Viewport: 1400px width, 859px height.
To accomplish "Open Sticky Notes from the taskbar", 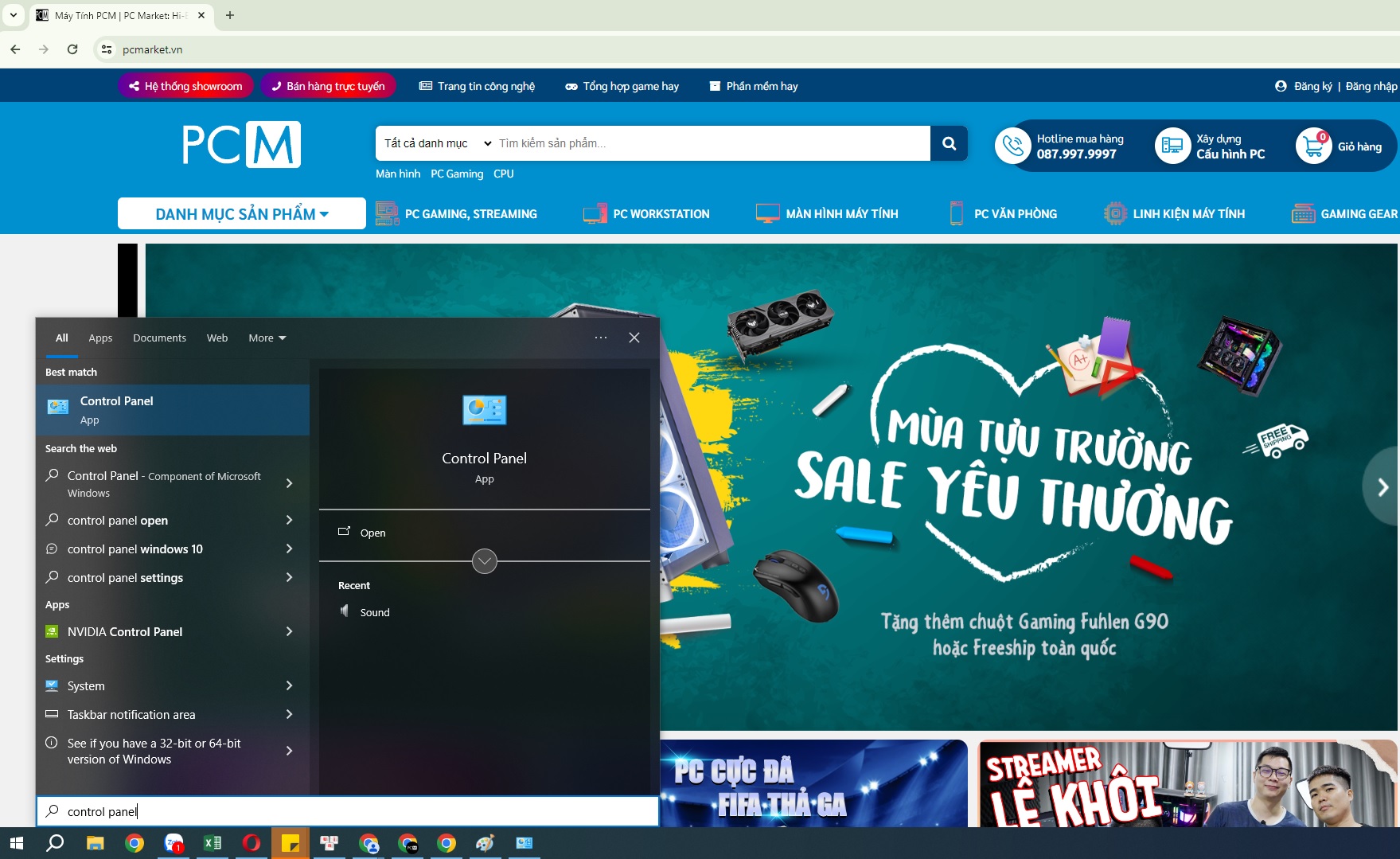I will [x=291, y=843].
